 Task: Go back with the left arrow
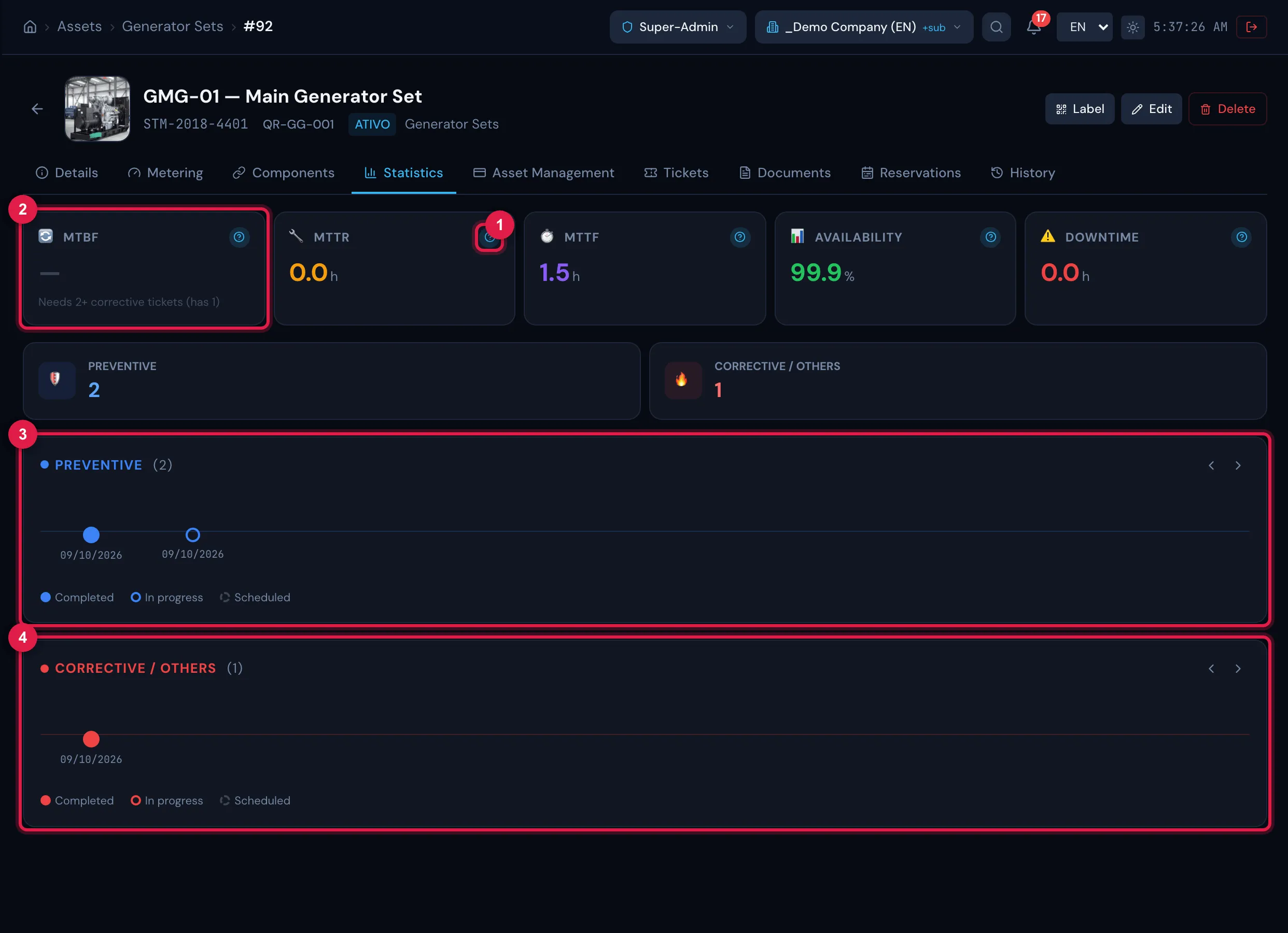(37, 108)
